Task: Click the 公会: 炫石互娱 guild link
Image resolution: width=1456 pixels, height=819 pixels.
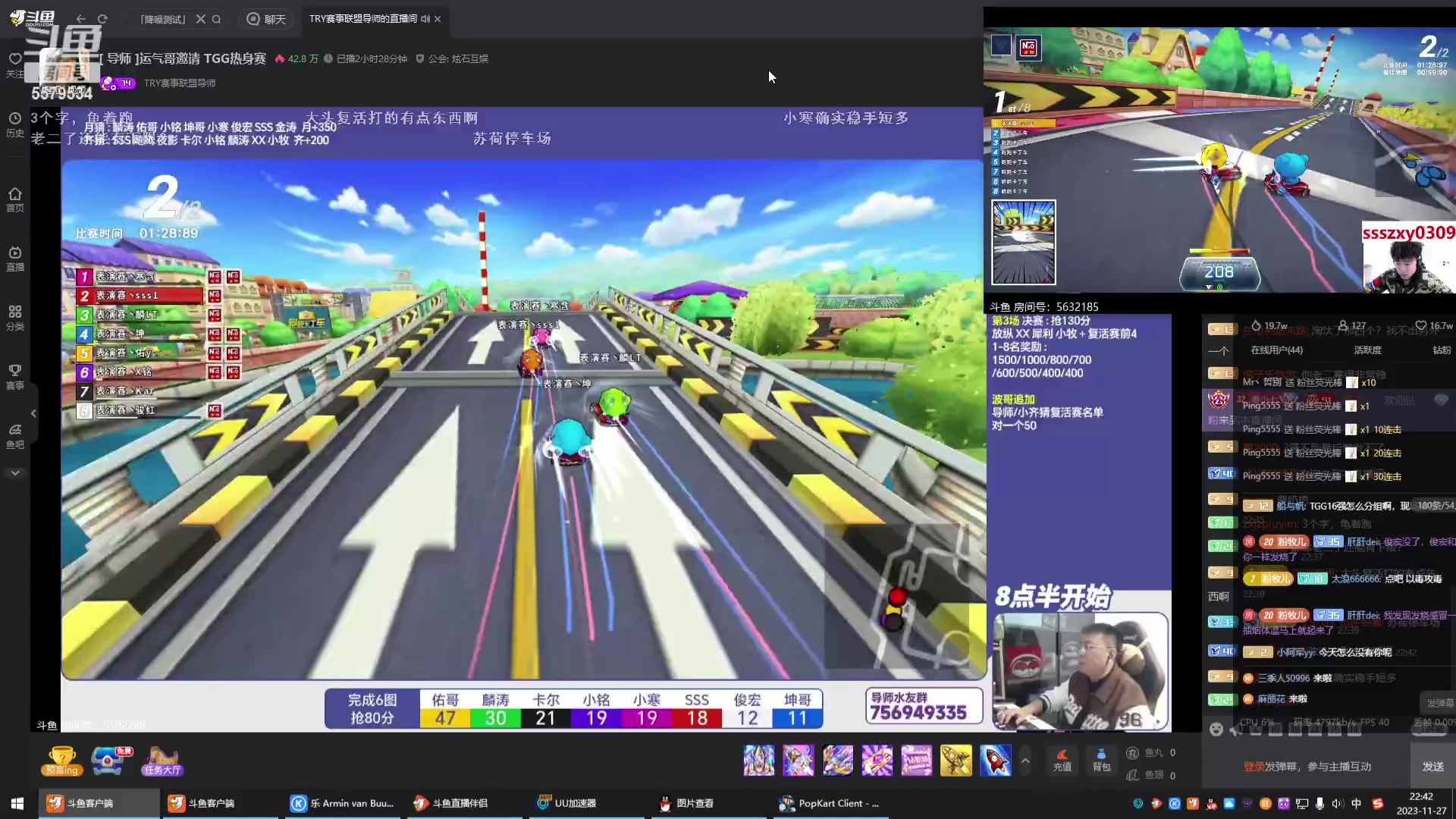Action: pyautogui.click(x=458, y=58)
